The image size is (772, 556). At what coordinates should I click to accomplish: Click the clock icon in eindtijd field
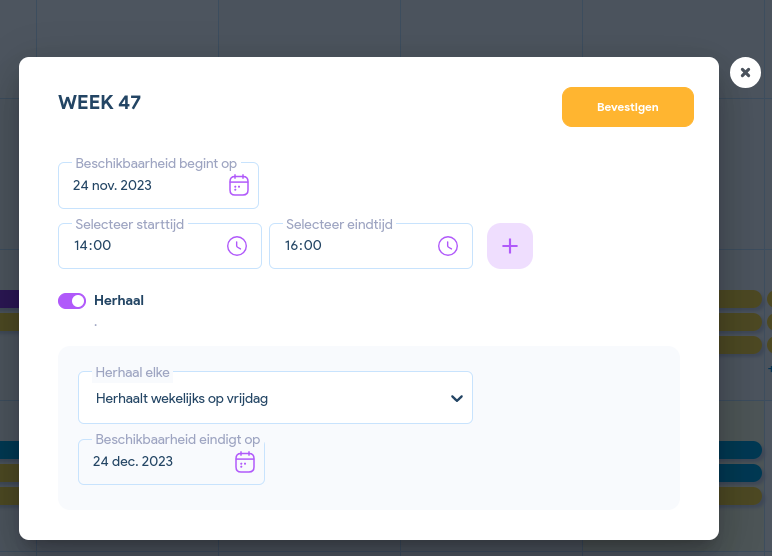coord(447,246)
